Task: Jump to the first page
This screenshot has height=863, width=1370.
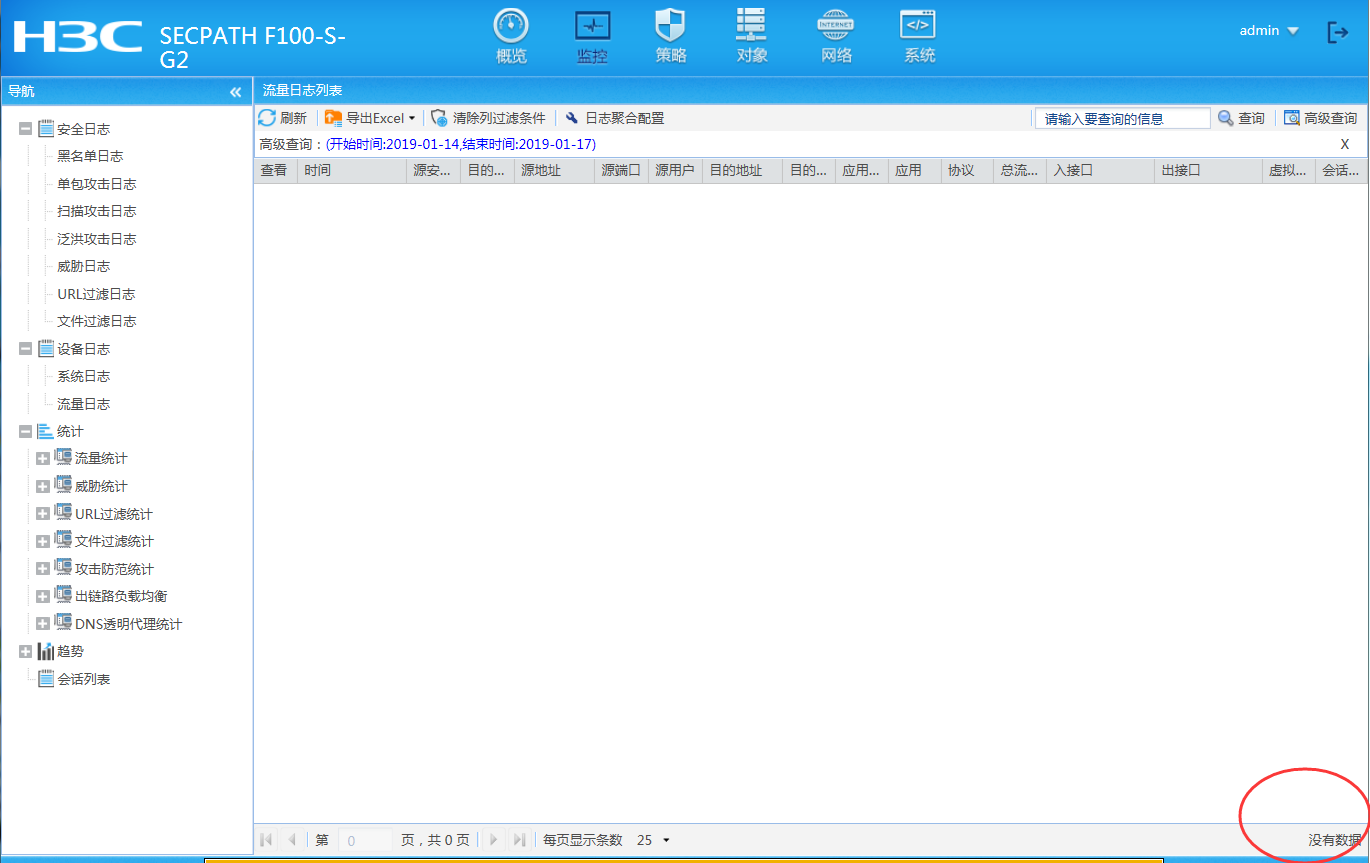Action: (x=266, y=840)
